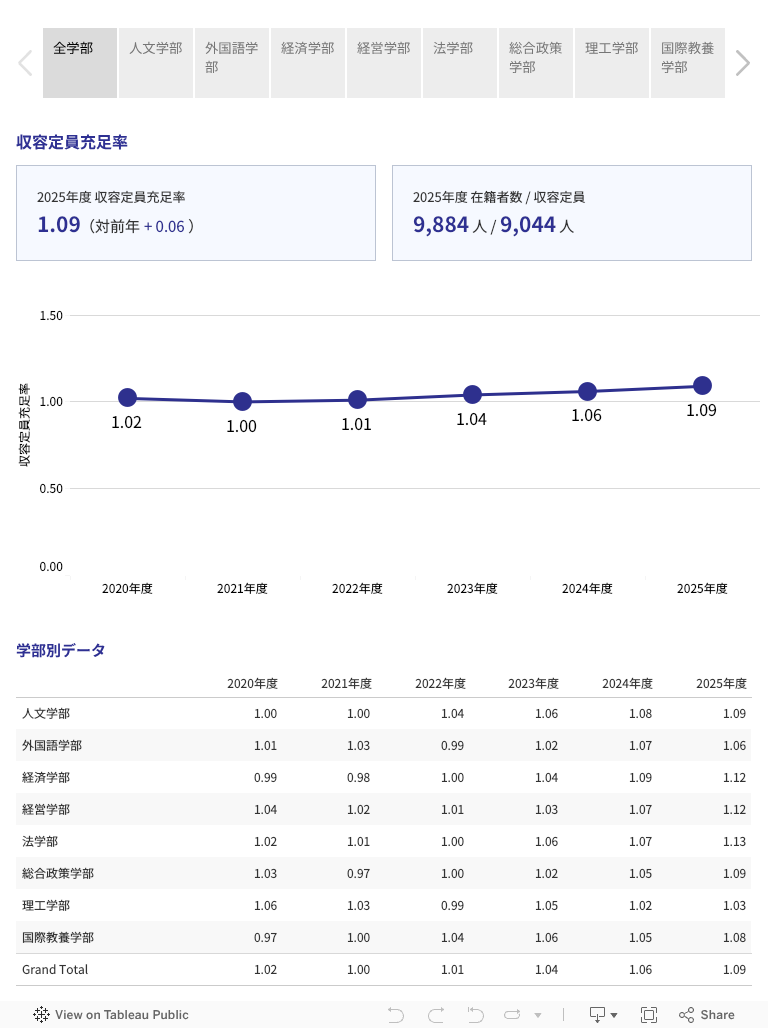Open View on Tableau Public link
This screenshot has height=1028, width=768.
pyautogui.click(x=121, y=1015)
